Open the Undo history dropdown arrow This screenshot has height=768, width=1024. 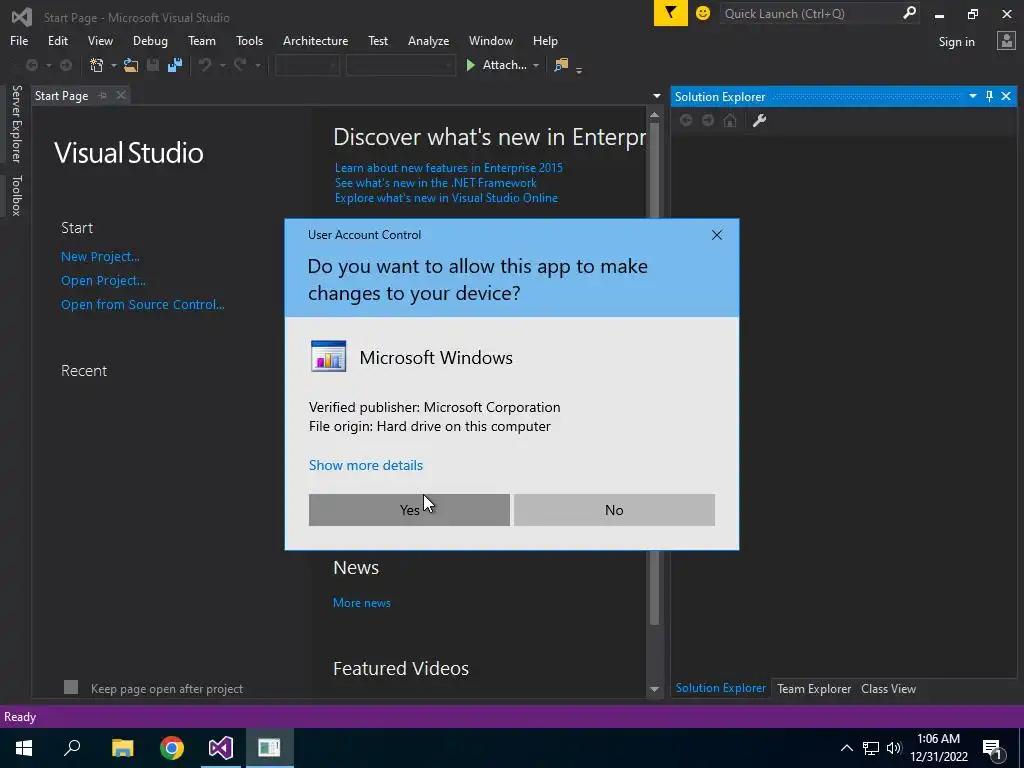coord(222,65)
